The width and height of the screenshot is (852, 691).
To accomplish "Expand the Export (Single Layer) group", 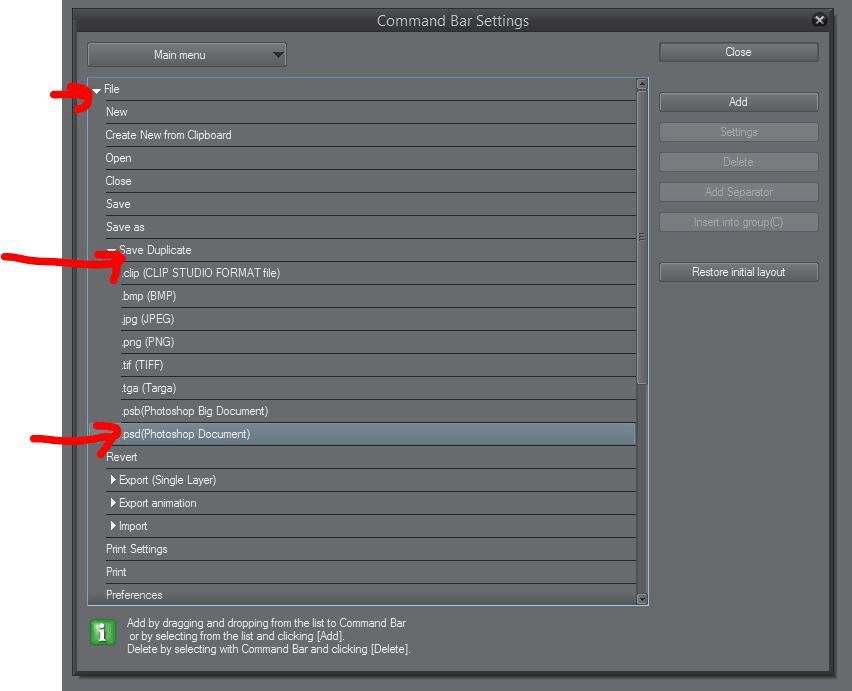I will [x=113, y=480].
